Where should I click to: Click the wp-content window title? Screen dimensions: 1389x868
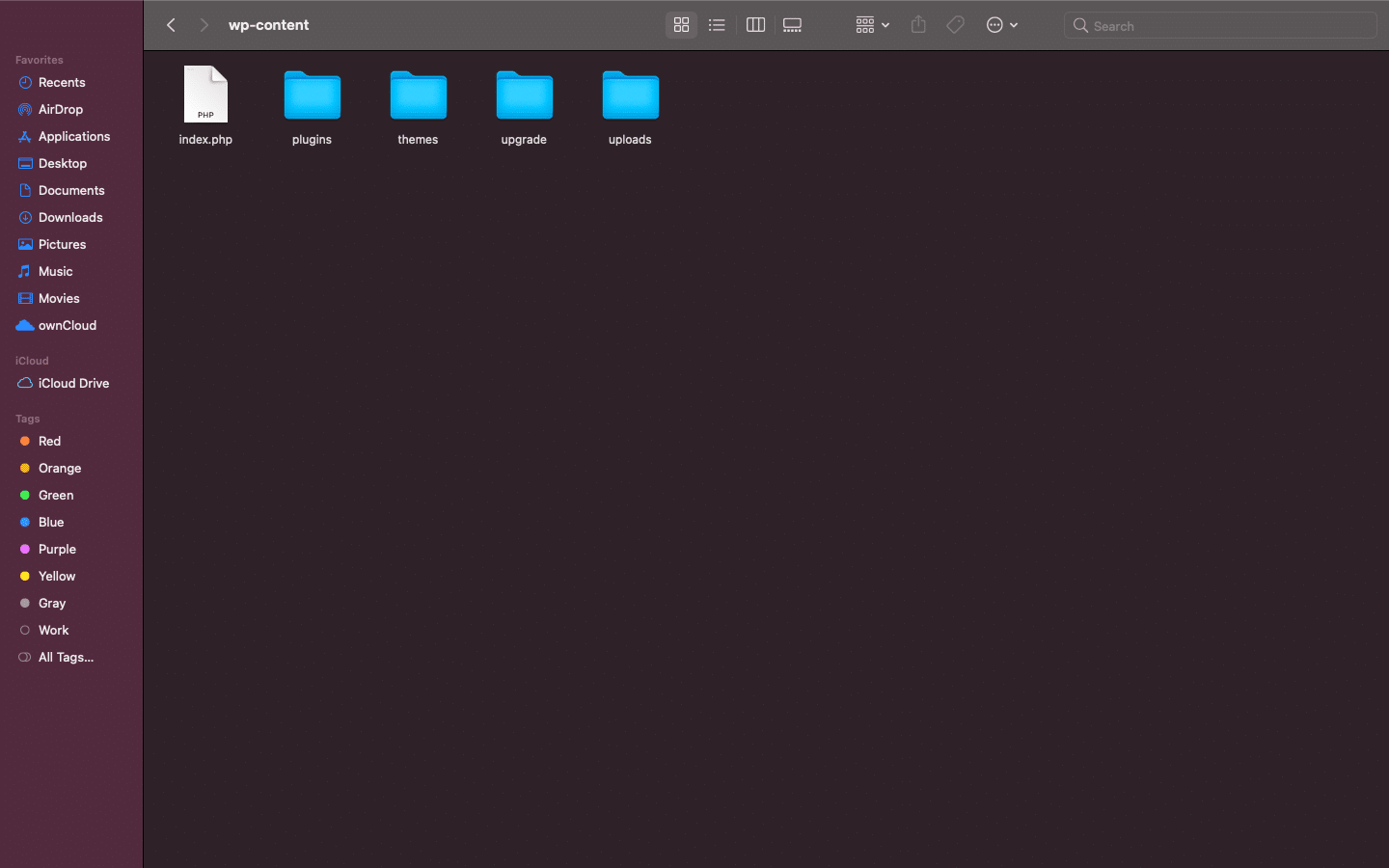click(x=269, y=25)
